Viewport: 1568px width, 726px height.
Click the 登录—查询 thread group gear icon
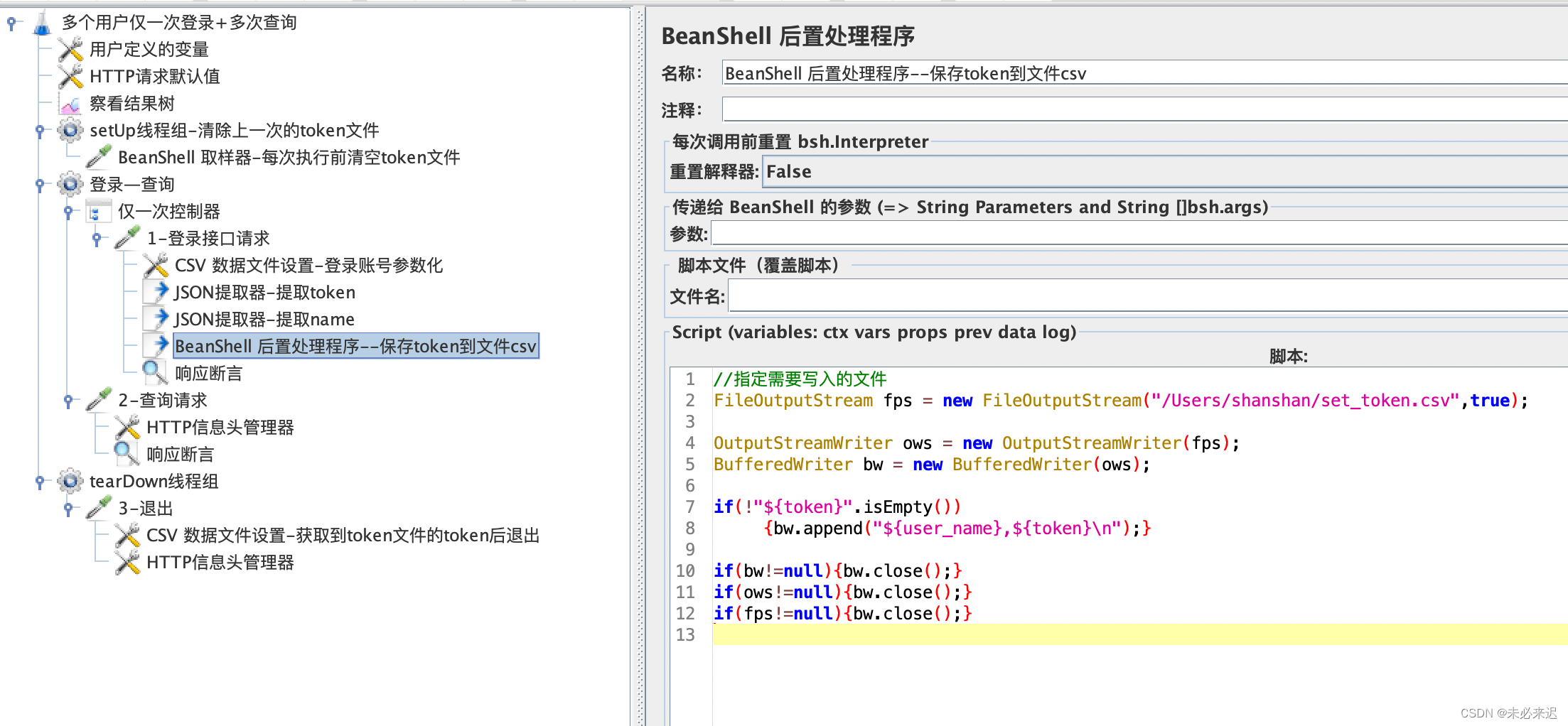pyautogui.click(x=70, y=185)
